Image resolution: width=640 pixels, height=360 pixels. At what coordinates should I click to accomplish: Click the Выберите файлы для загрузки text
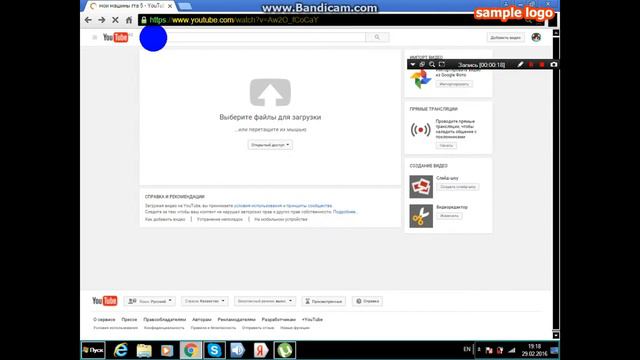point(270,117)
